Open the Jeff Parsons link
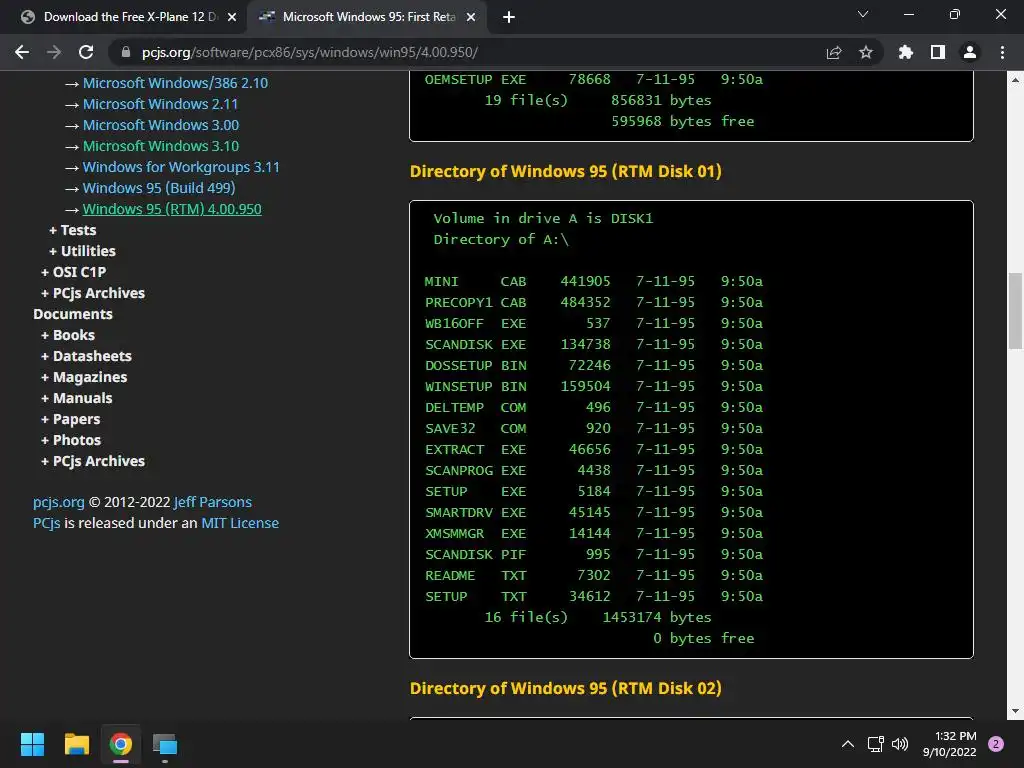Image resolution: width=1024 pixels, height=768 pixels. pyautogui.click(x=213, y=502)
